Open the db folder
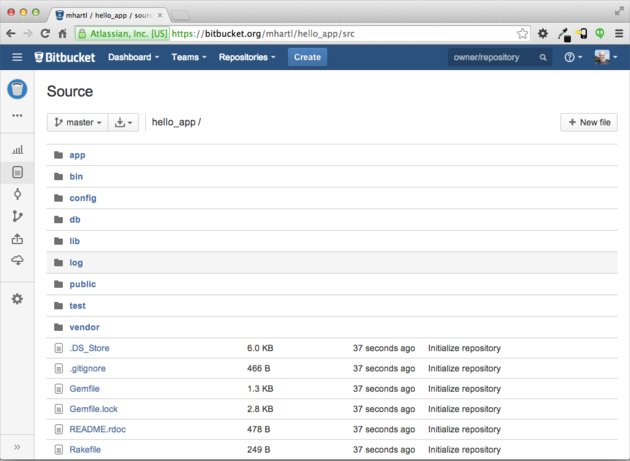This screenshot has width=630, height=461. 75,219
